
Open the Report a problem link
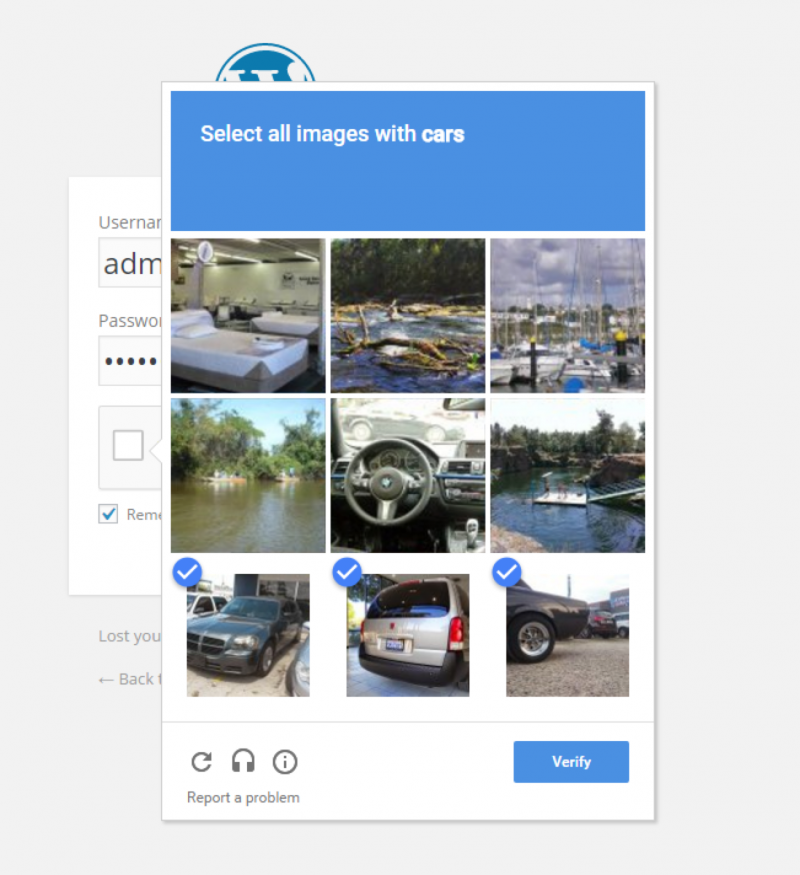pos(243,797)
